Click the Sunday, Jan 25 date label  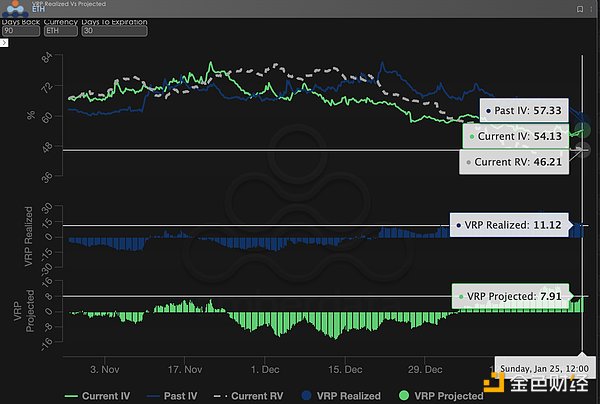[546, 369]
